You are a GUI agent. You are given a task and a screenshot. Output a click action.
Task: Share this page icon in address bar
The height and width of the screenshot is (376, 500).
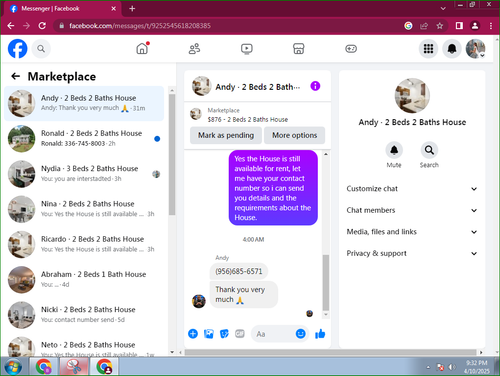tap(424, 26)
